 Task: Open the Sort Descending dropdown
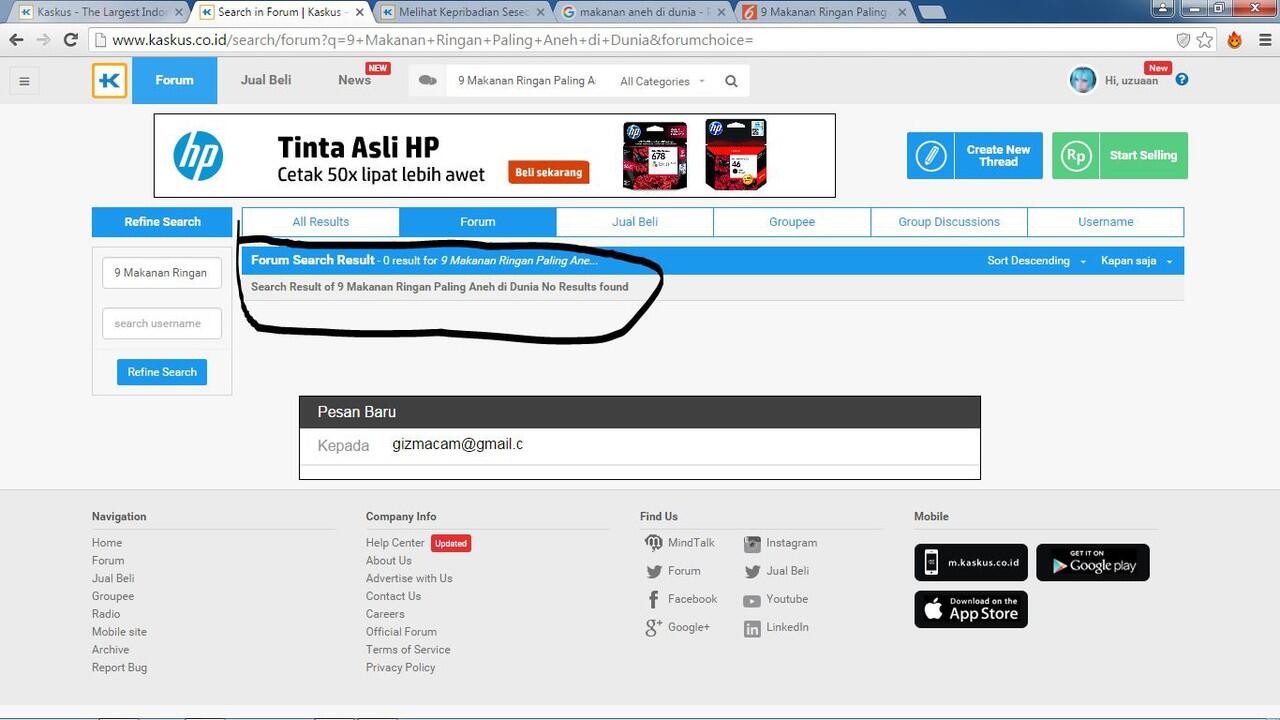(1036, 261)
